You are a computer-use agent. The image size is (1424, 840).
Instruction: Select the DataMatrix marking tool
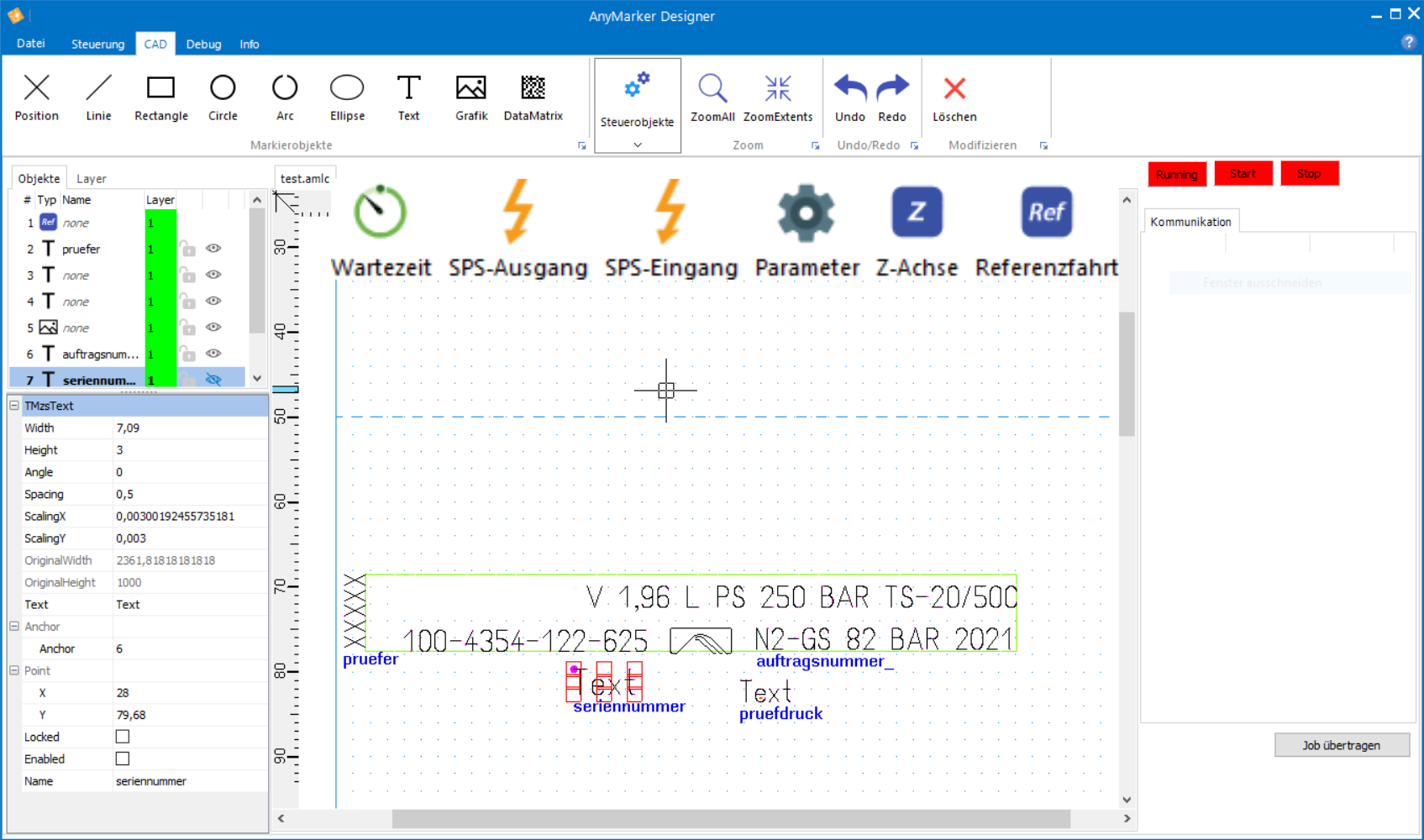533,97
